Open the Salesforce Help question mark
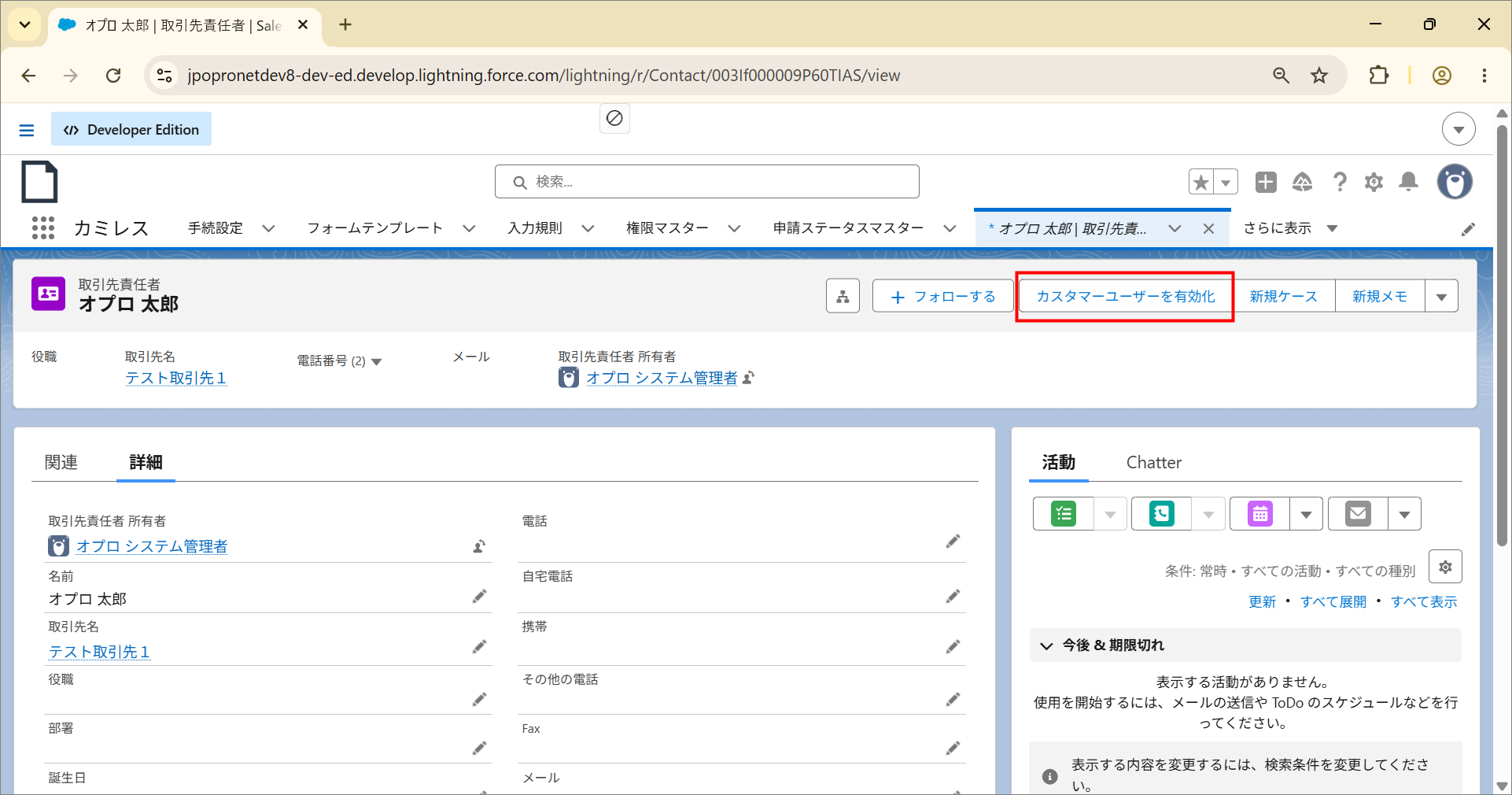 1340,183
